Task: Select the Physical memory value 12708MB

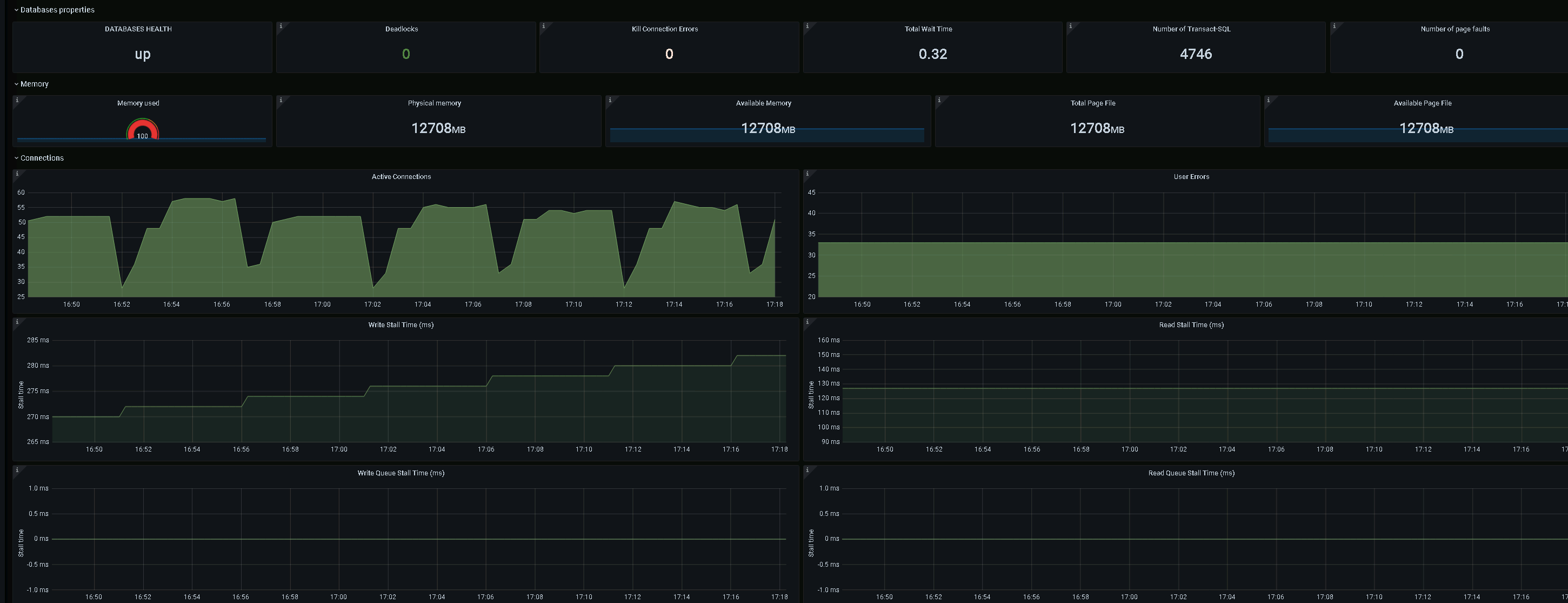Action: (x=438, y=128)
